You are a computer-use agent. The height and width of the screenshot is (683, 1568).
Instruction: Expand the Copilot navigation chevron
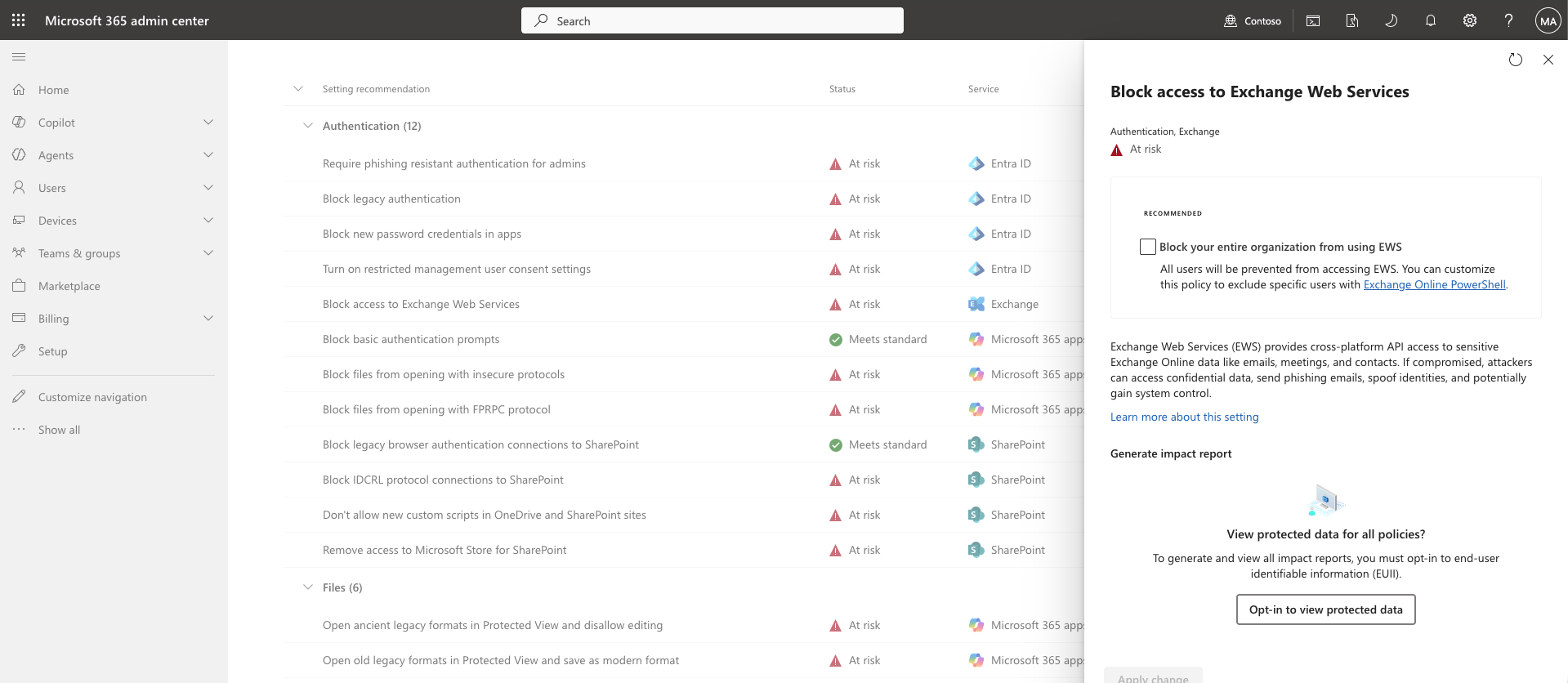(x=208, y=123)
